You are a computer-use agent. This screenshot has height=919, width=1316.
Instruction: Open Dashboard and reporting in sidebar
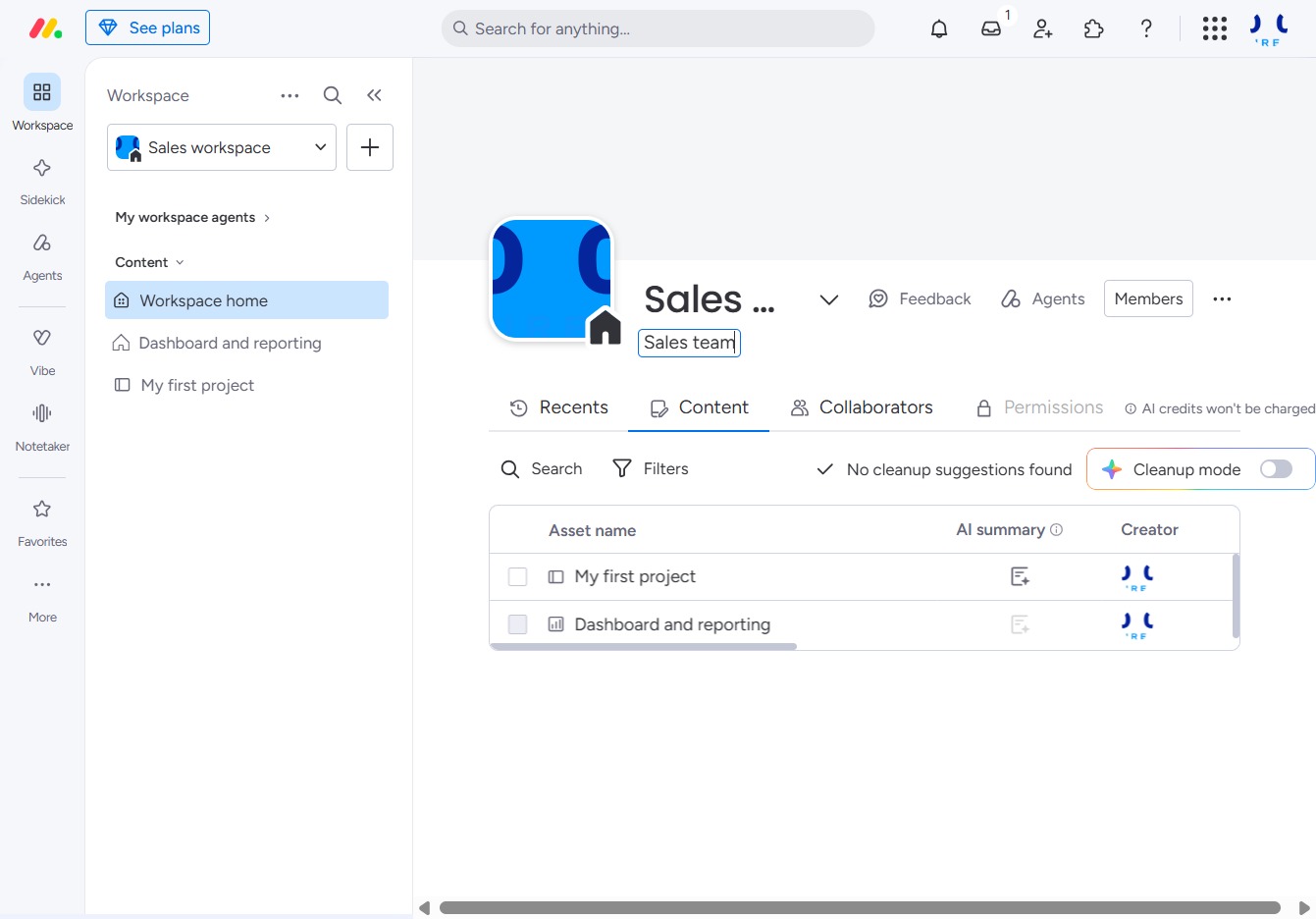click(x=246, y=343)
